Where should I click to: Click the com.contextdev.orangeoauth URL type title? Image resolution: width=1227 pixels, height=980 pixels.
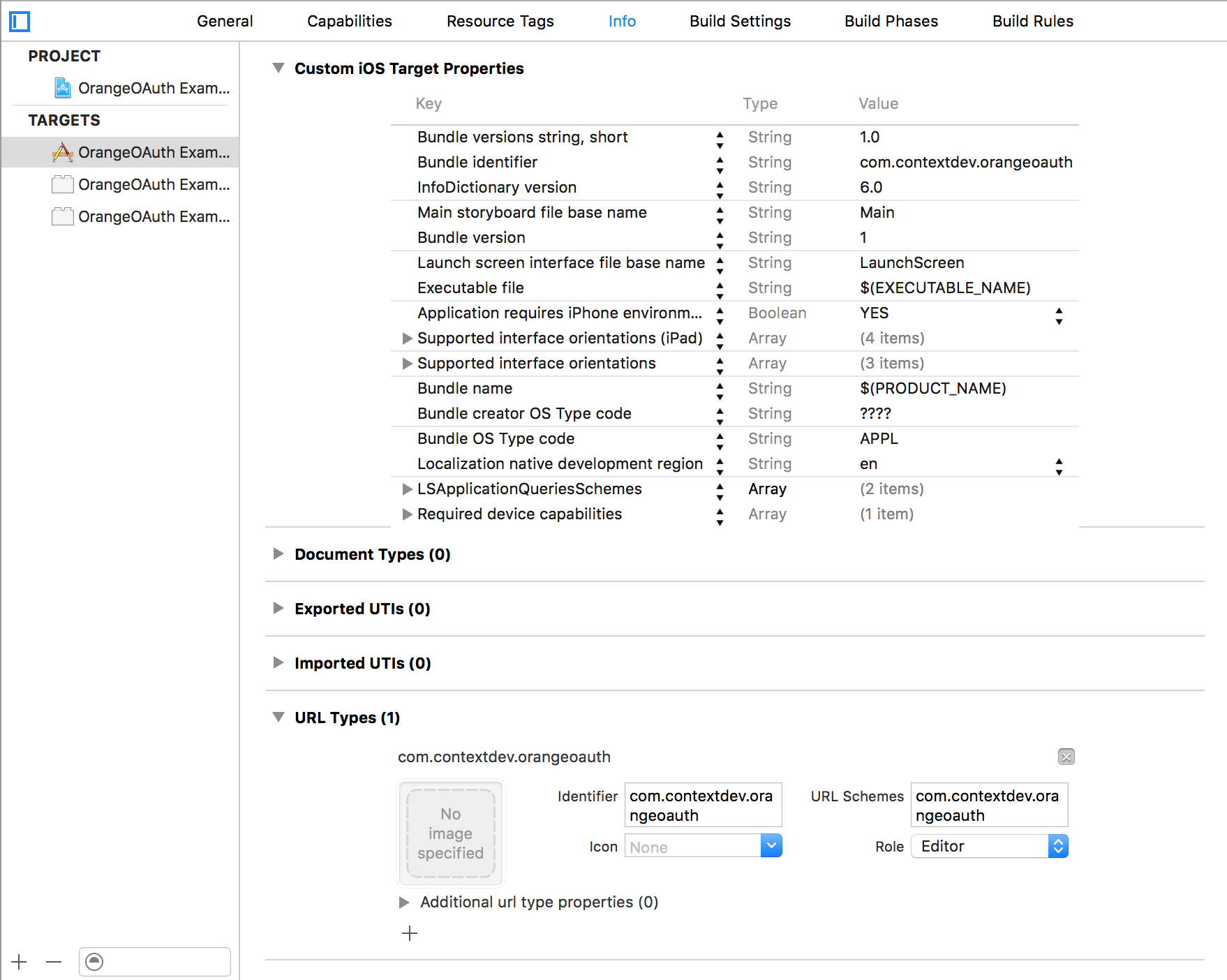click(504, 757)
